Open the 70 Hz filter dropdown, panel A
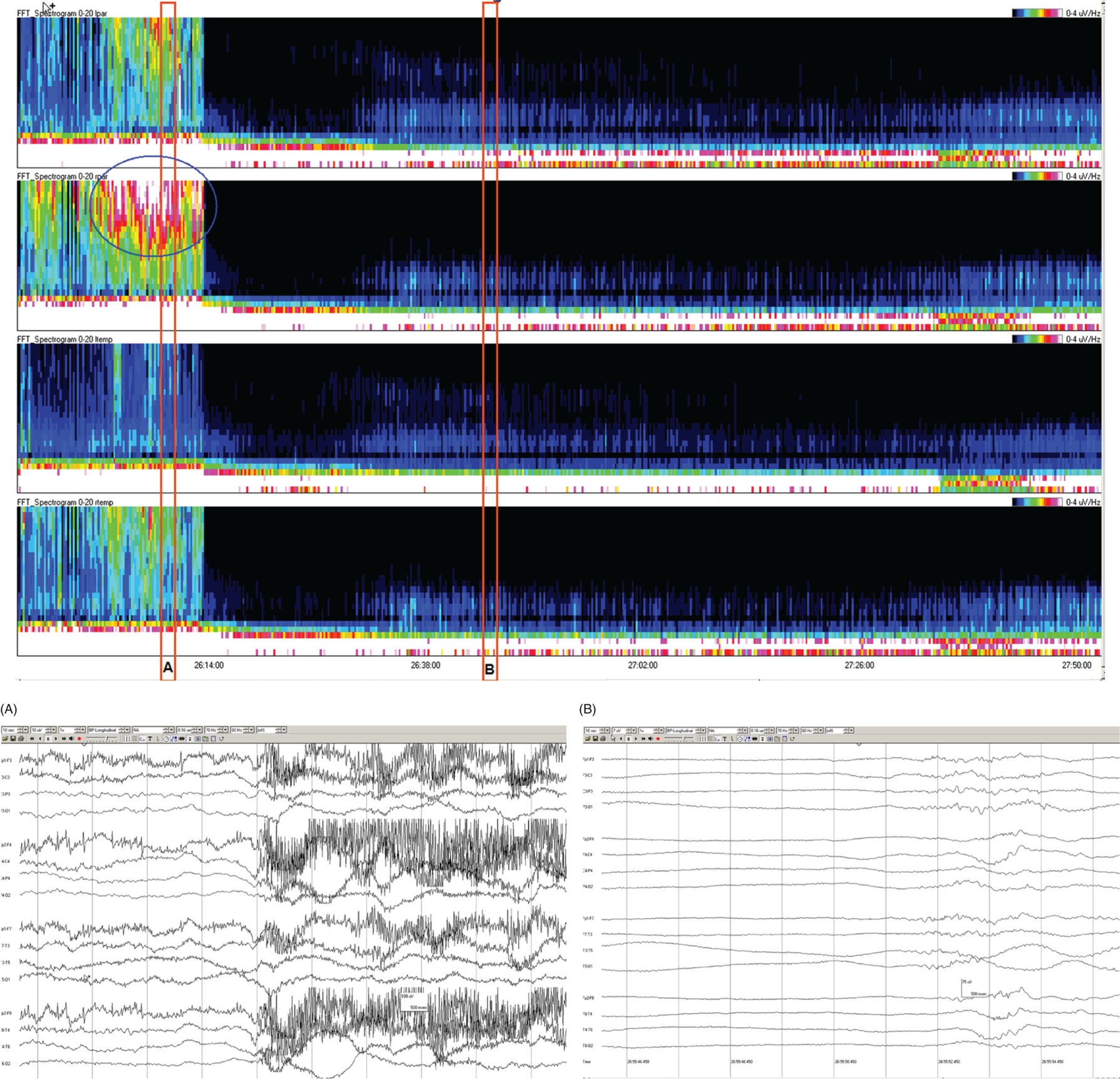This screenshot has height=1079, width=1120. tap(225, 730)
